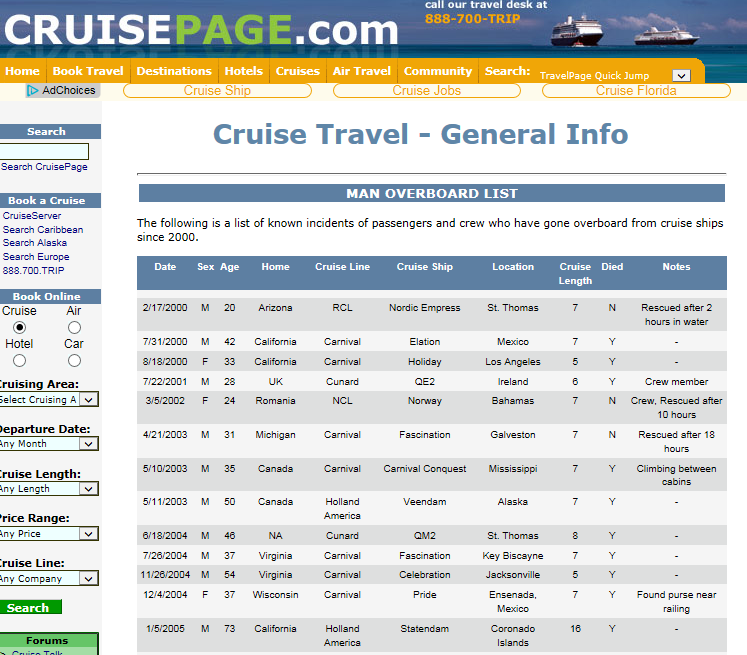Select the Air radio button
This screenshot has height=655, width=747.
[x=74, y=328]
